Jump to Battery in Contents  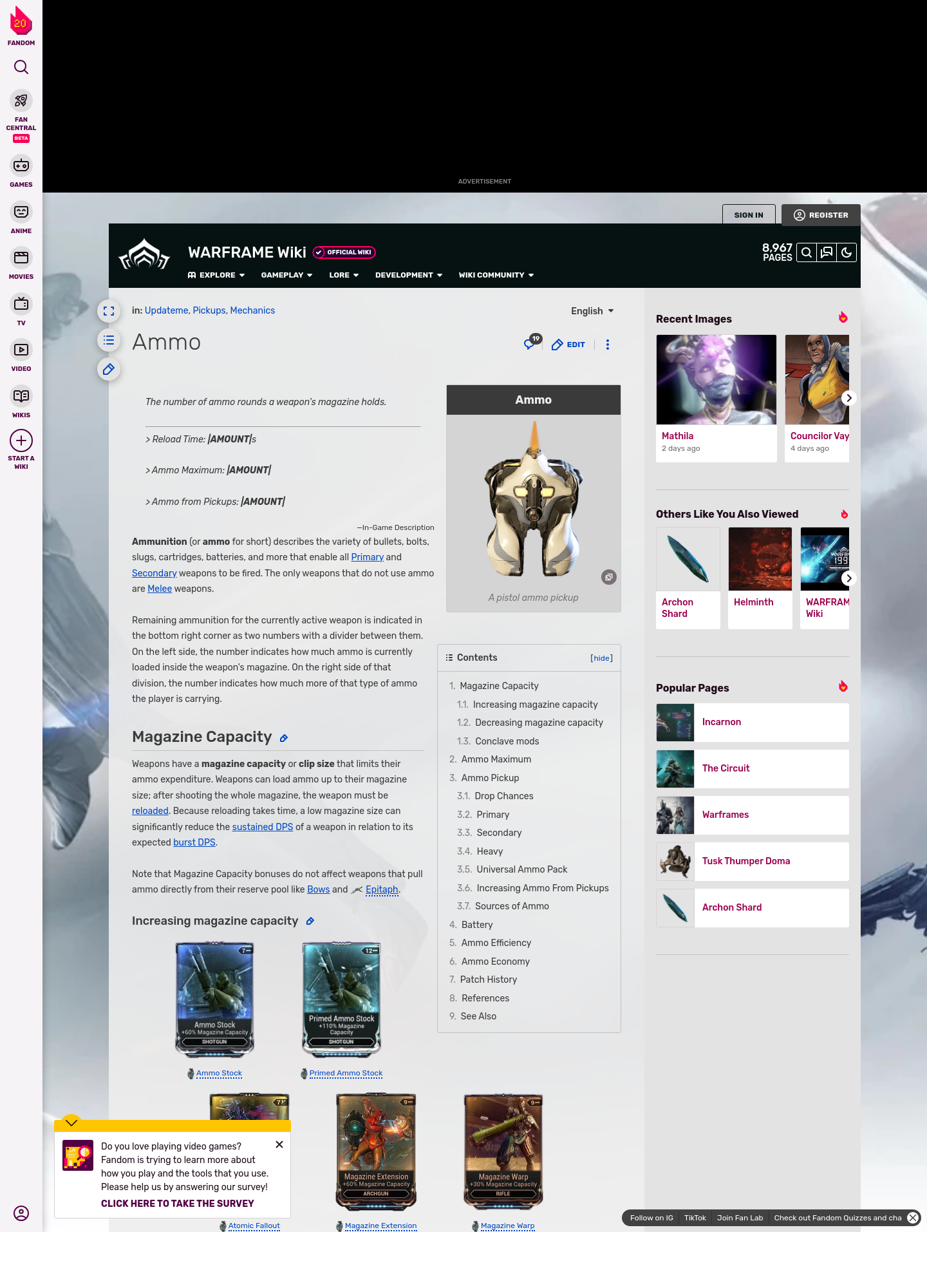476,925
